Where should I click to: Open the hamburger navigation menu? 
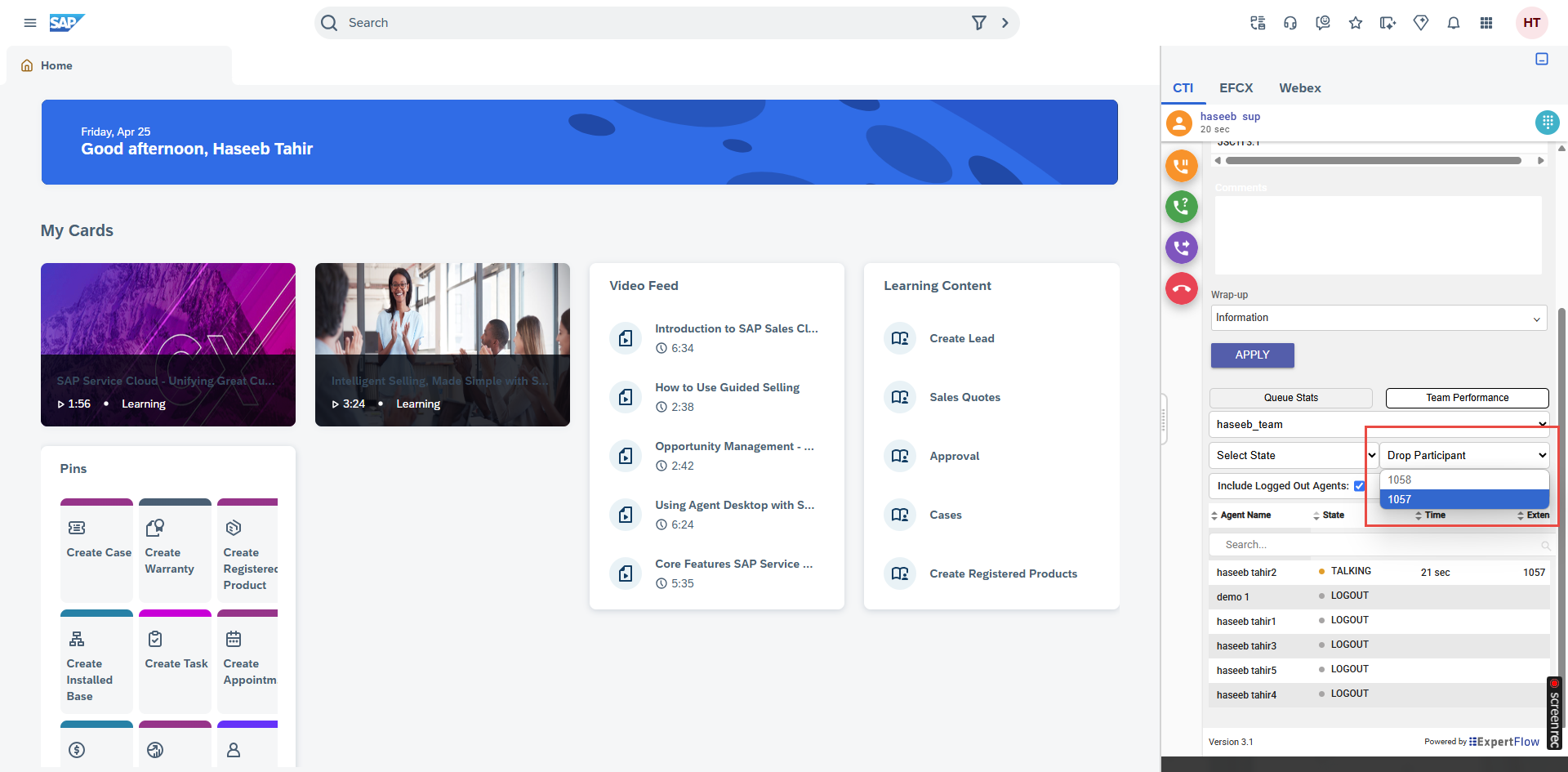pos(30,23)
